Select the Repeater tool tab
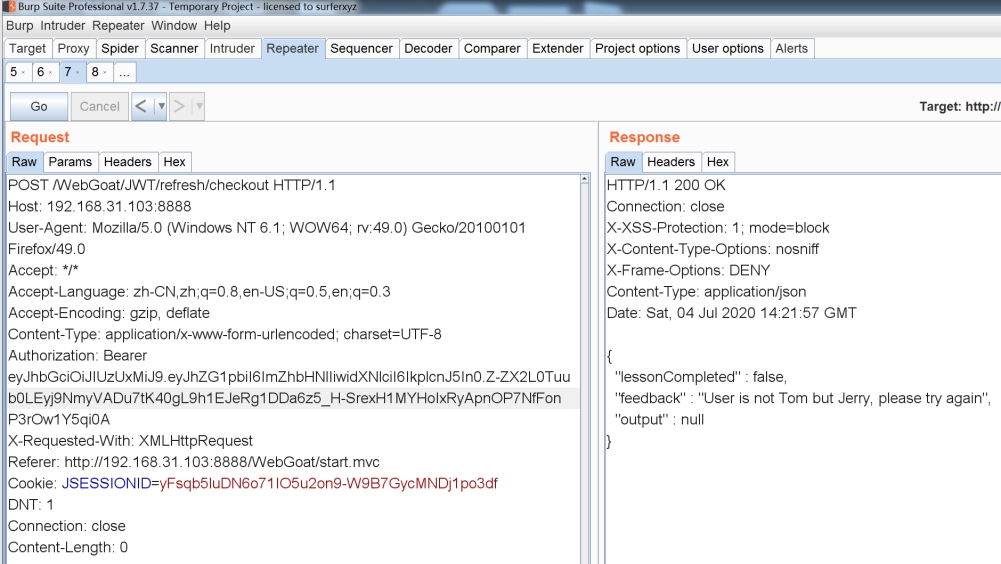The image size is (1001, 564). [x=292, y=49]
